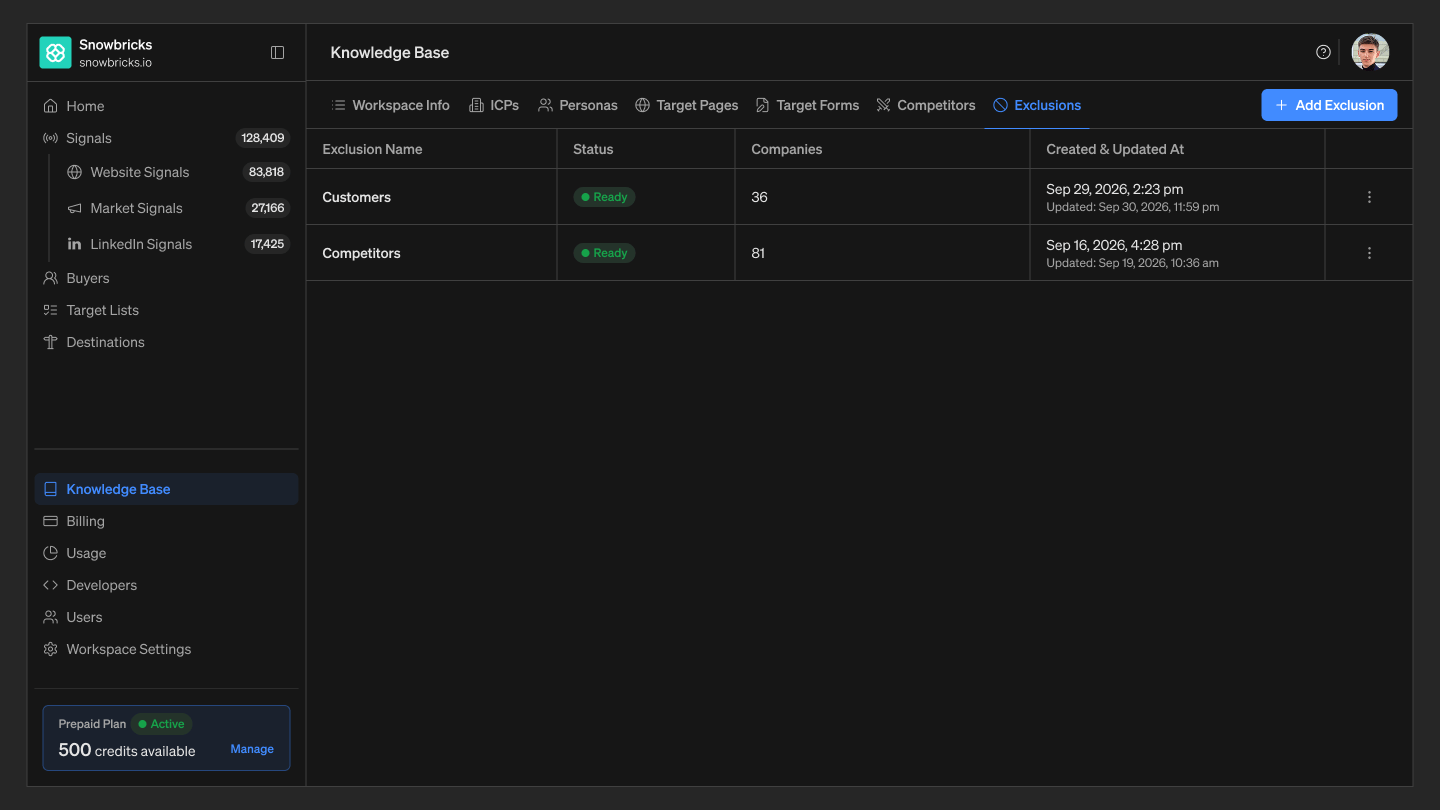The width and height of the screenshot is (1440, 810).
Task: Click the Market Signals megaphone icon
Action: pos(74,208)
